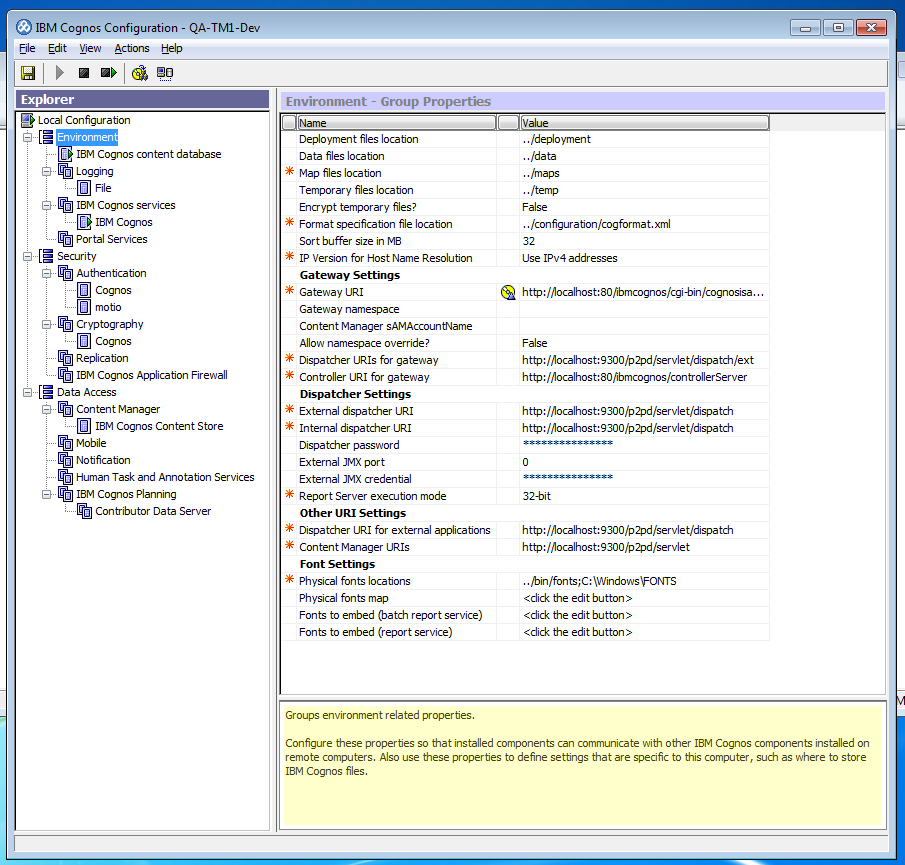Collapse the Content Manager tree node
Screen dimensions: 905x865
(x=46, y=409)
